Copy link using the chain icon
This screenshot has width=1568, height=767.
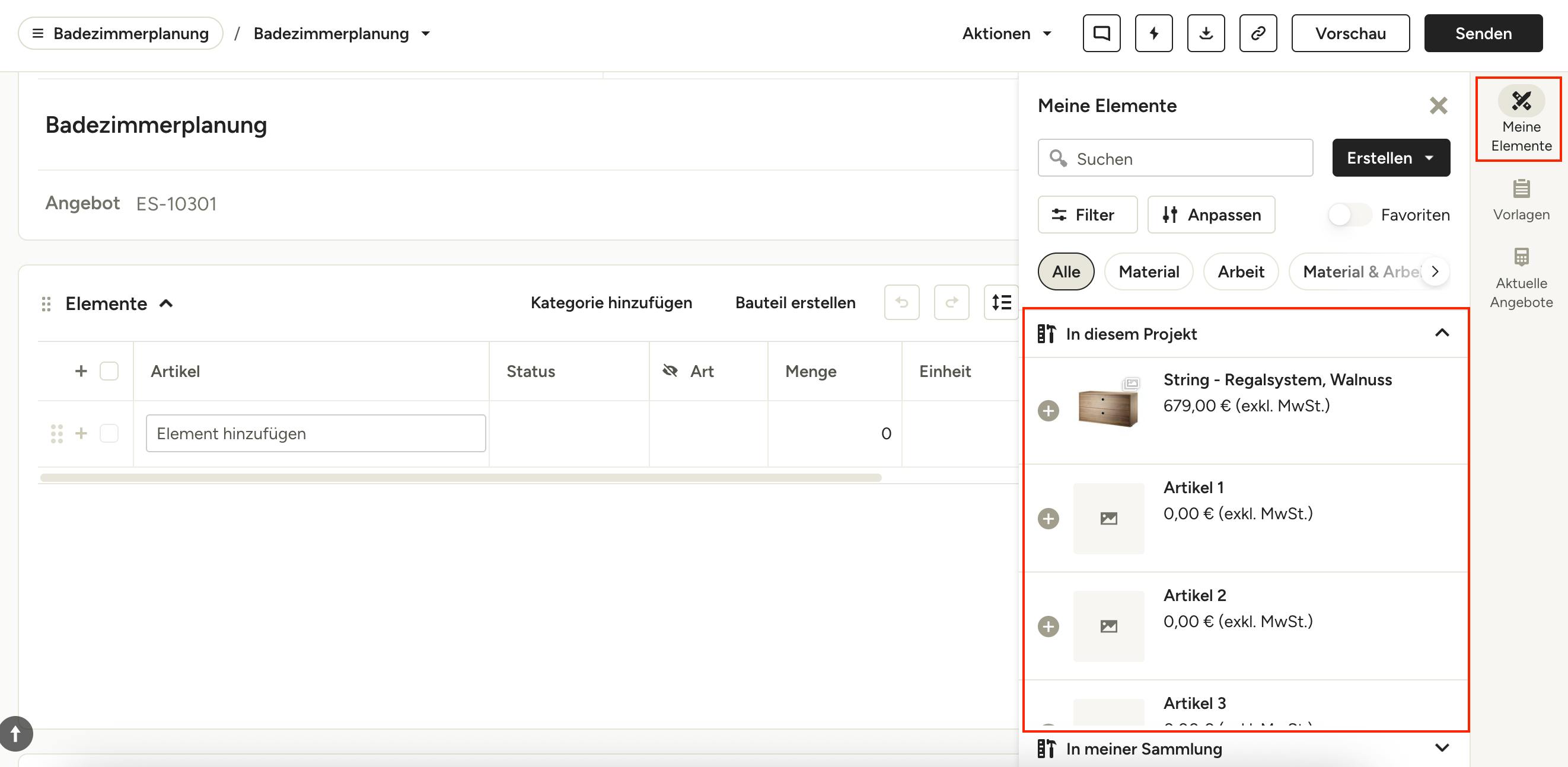[1258, 33]
